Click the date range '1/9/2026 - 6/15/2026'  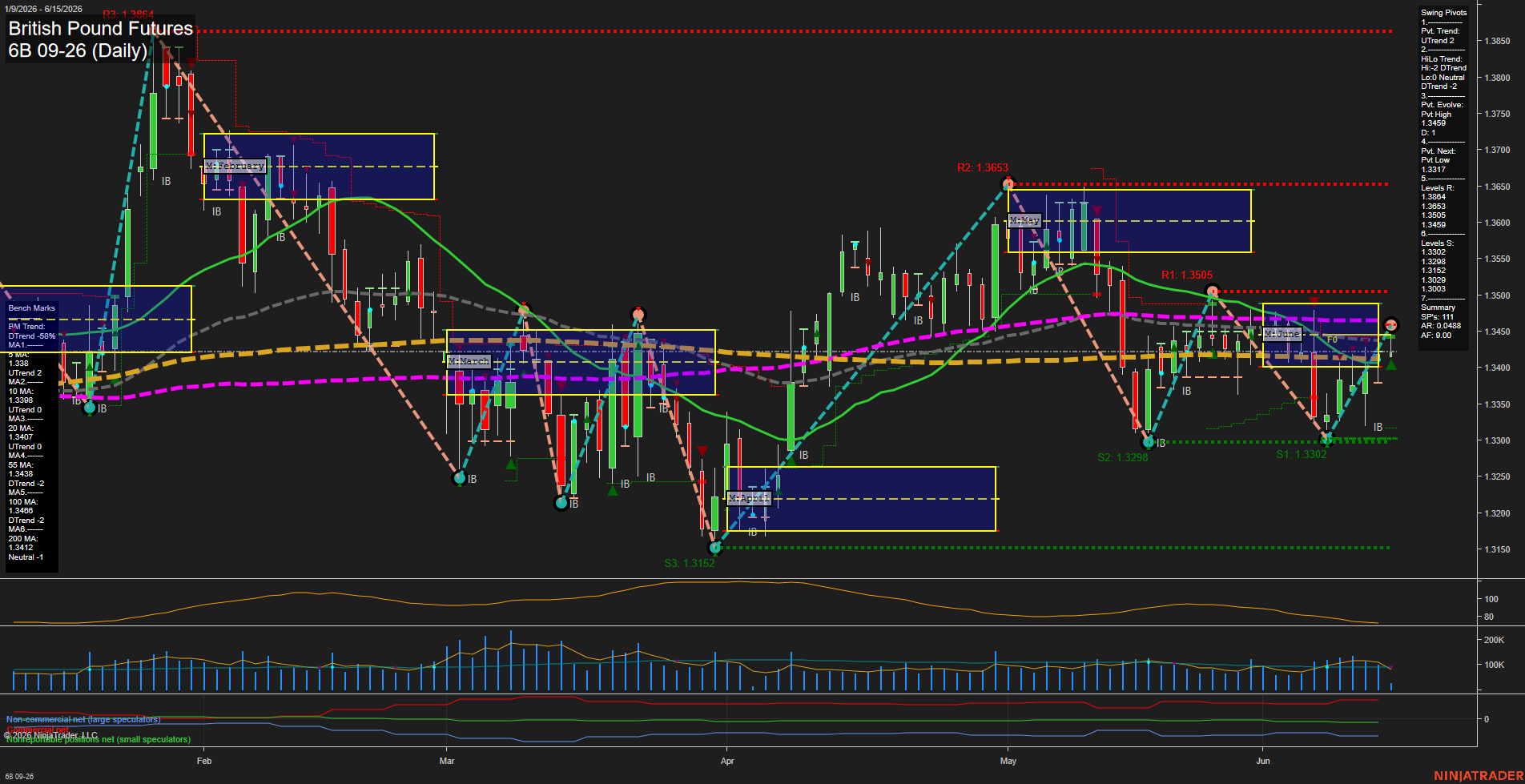point(42,9)
